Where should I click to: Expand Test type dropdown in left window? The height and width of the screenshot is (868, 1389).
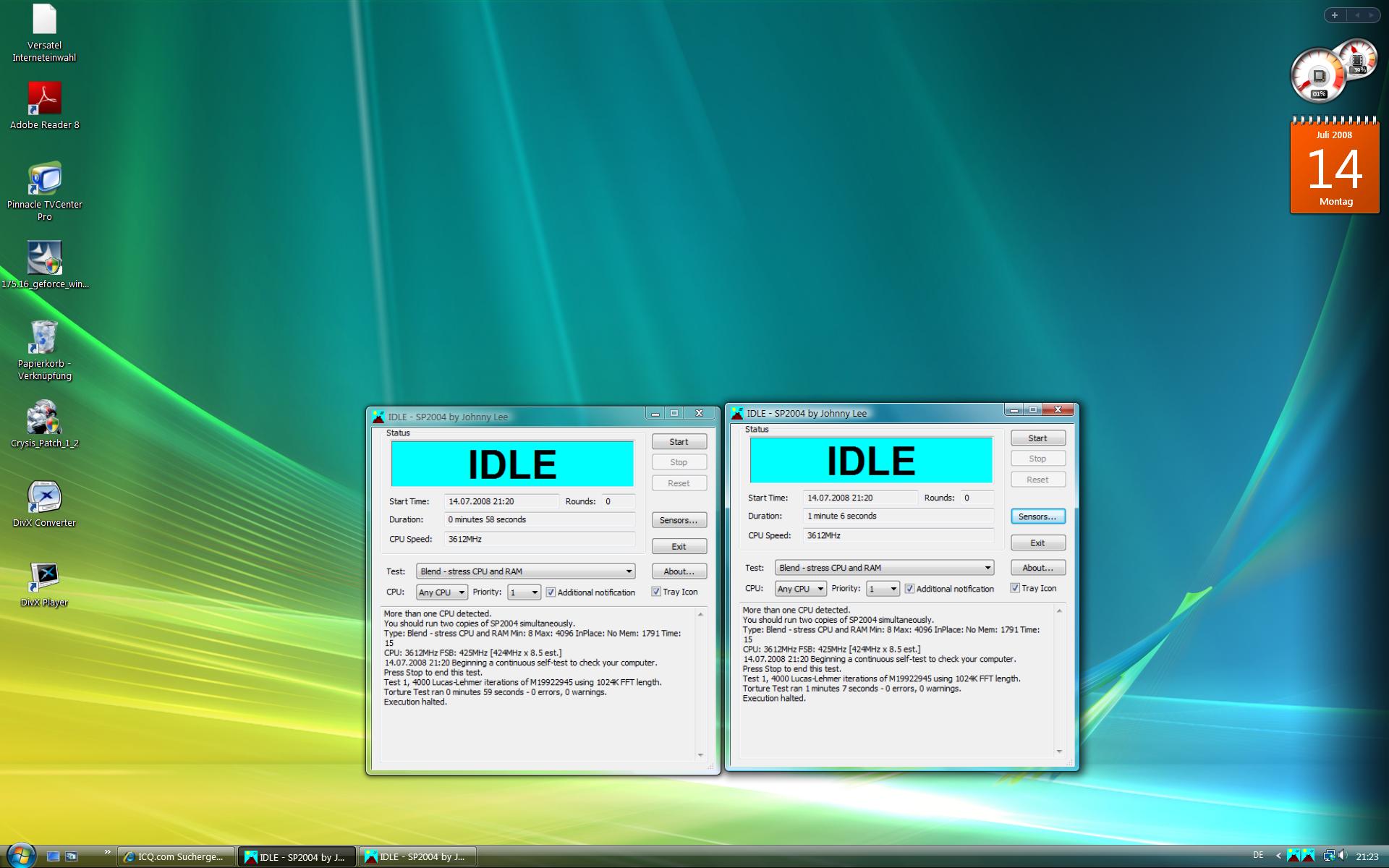point(628,571)
